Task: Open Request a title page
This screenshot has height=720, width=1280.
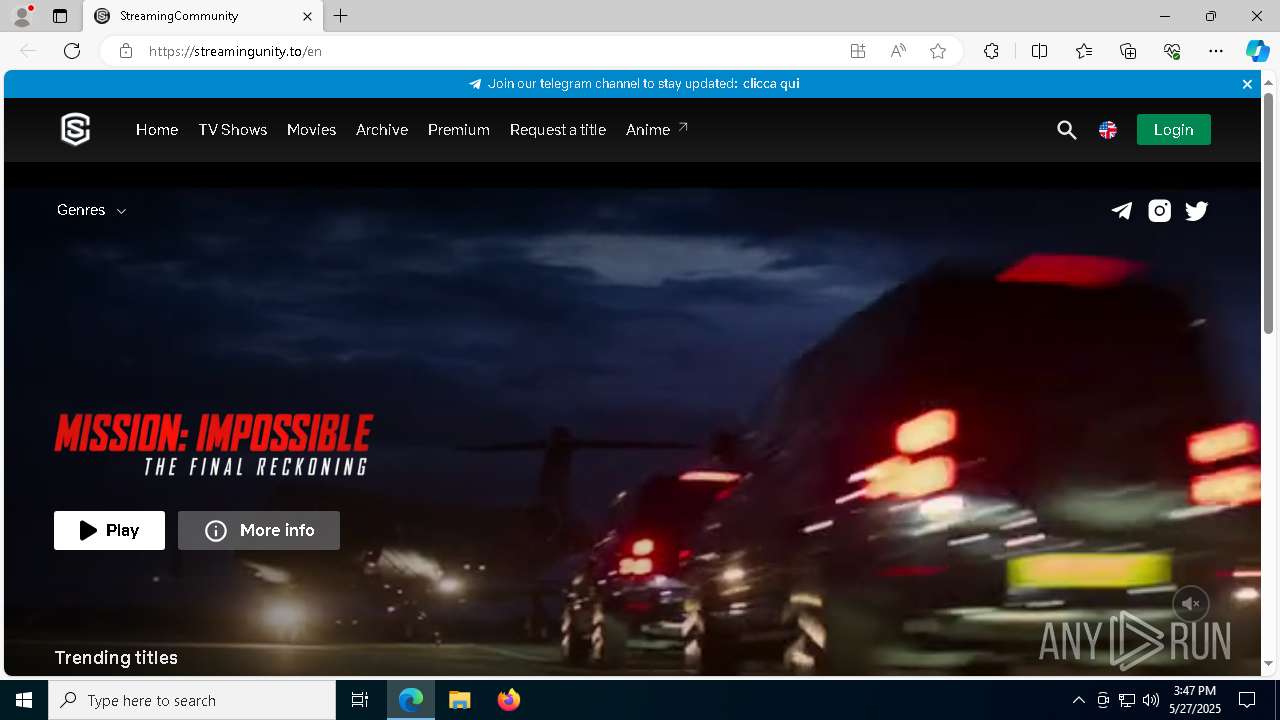Action: click(558, 130)
